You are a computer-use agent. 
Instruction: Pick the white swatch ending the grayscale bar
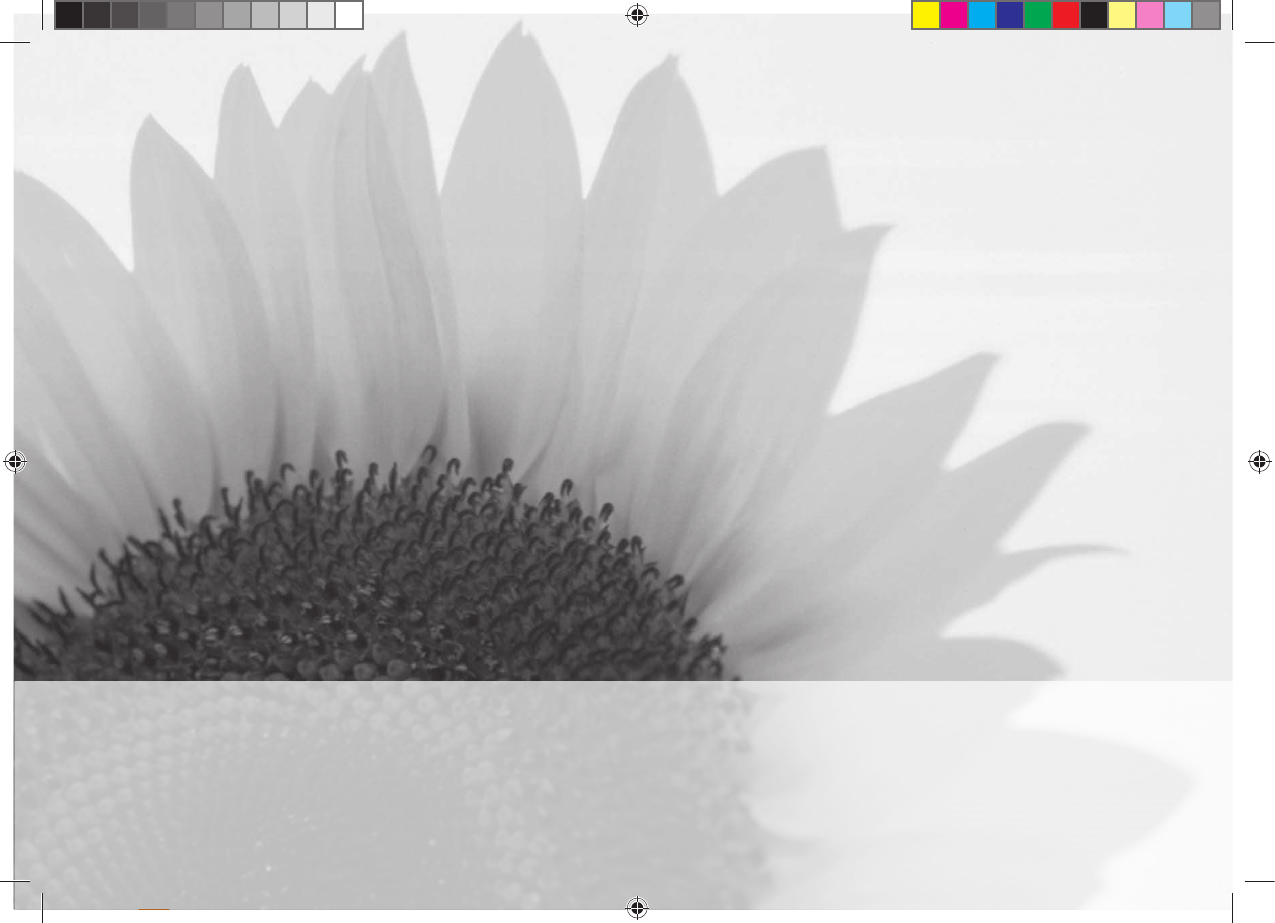[x=348, y=15]
